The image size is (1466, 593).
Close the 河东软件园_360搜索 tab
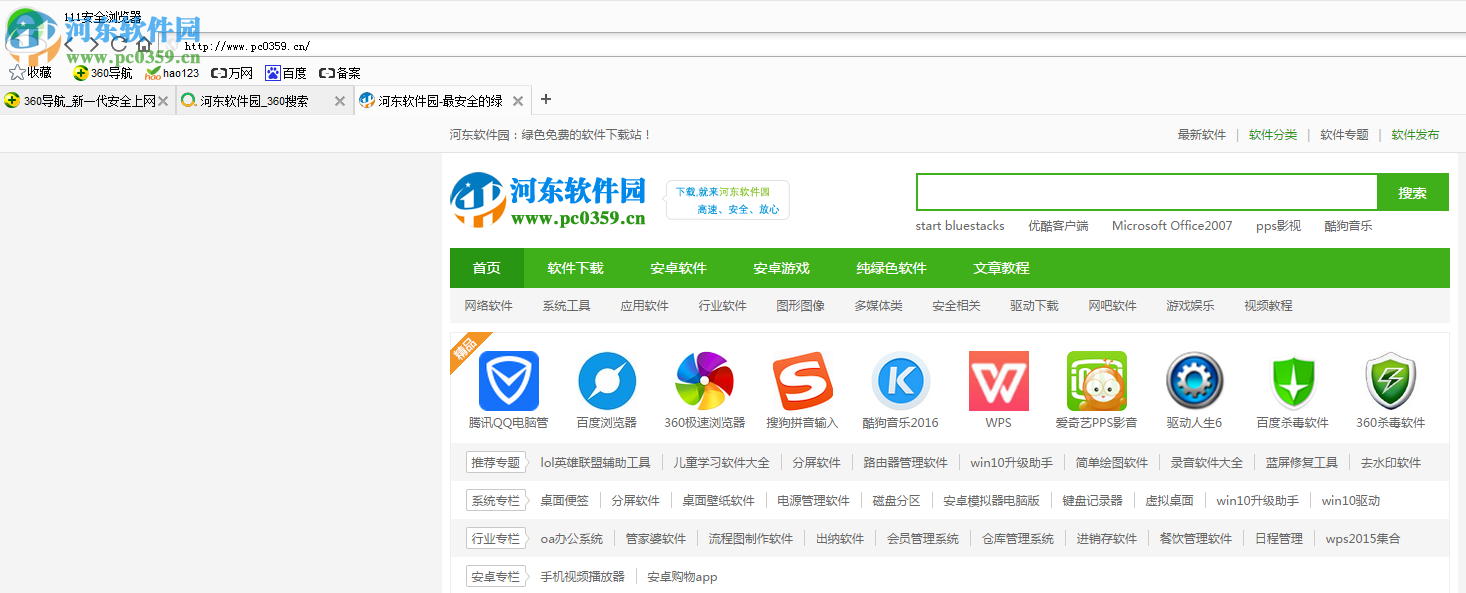(x=340, y=101)
